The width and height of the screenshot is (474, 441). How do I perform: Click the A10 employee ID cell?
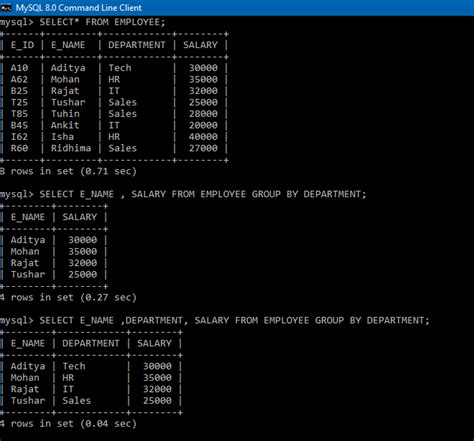point(19,68)
